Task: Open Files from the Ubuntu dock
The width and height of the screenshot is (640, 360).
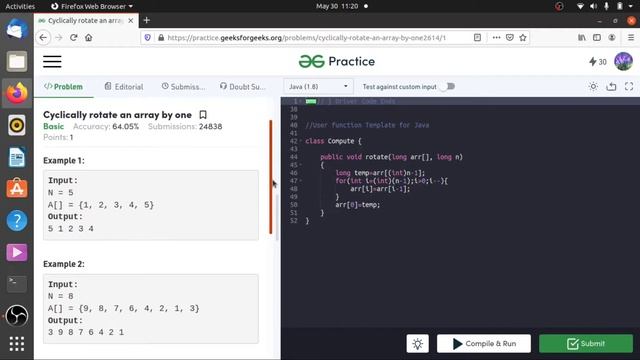Action: coord(17,61)
